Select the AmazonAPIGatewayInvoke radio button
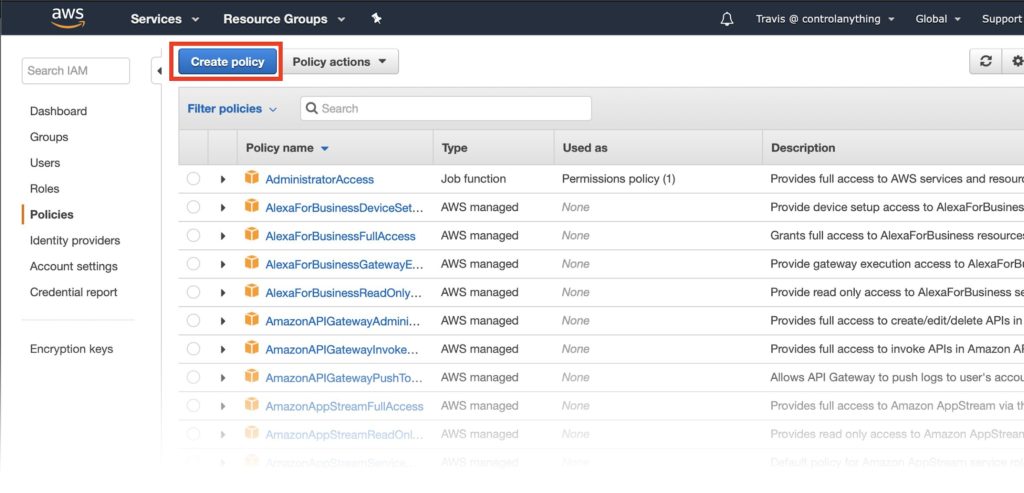Image resolution: width=1024 pixels, height=493 pixels. pyautogui.click(x=193, y=349)
